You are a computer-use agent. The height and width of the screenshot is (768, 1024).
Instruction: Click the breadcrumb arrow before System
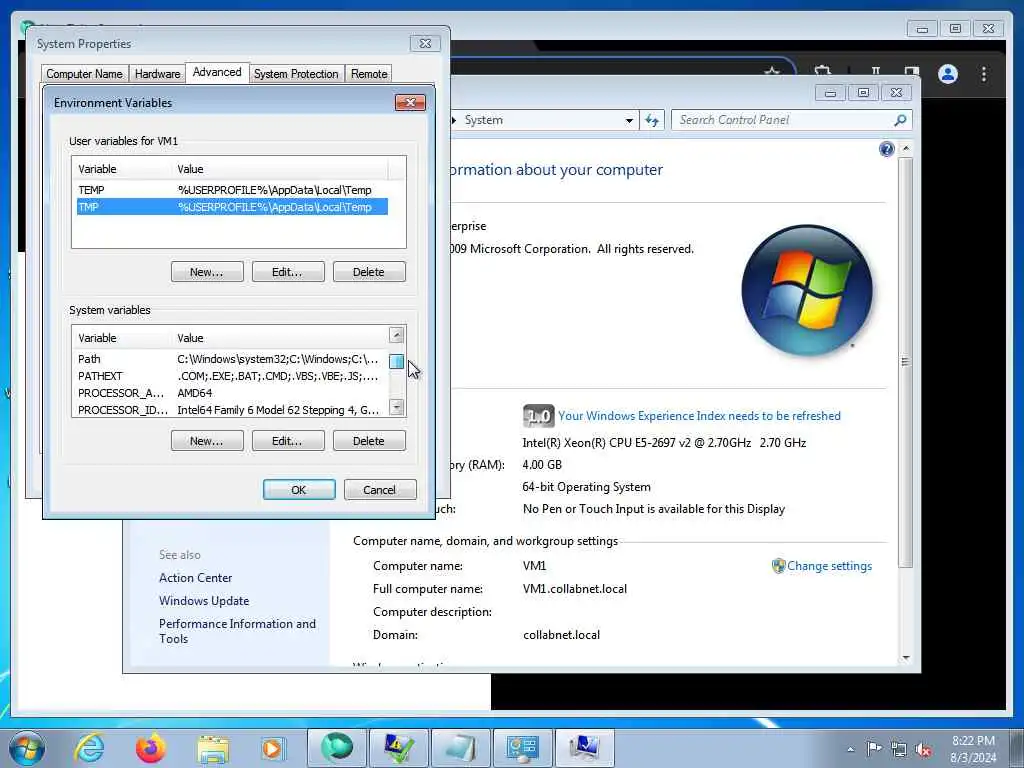click(455, 120)
